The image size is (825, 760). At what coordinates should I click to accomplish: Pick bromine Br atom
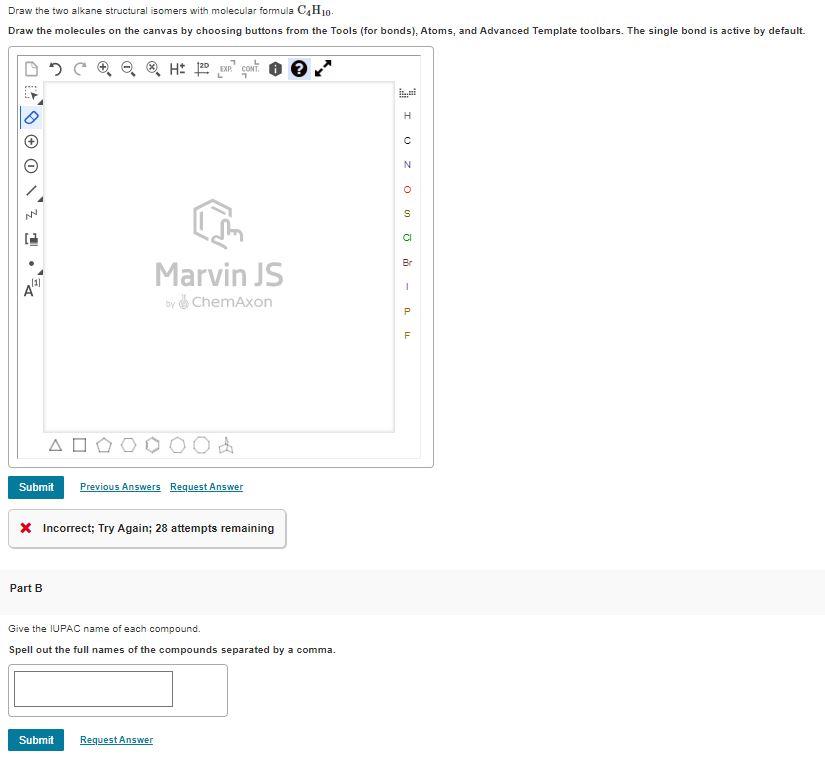pos(407,263)
